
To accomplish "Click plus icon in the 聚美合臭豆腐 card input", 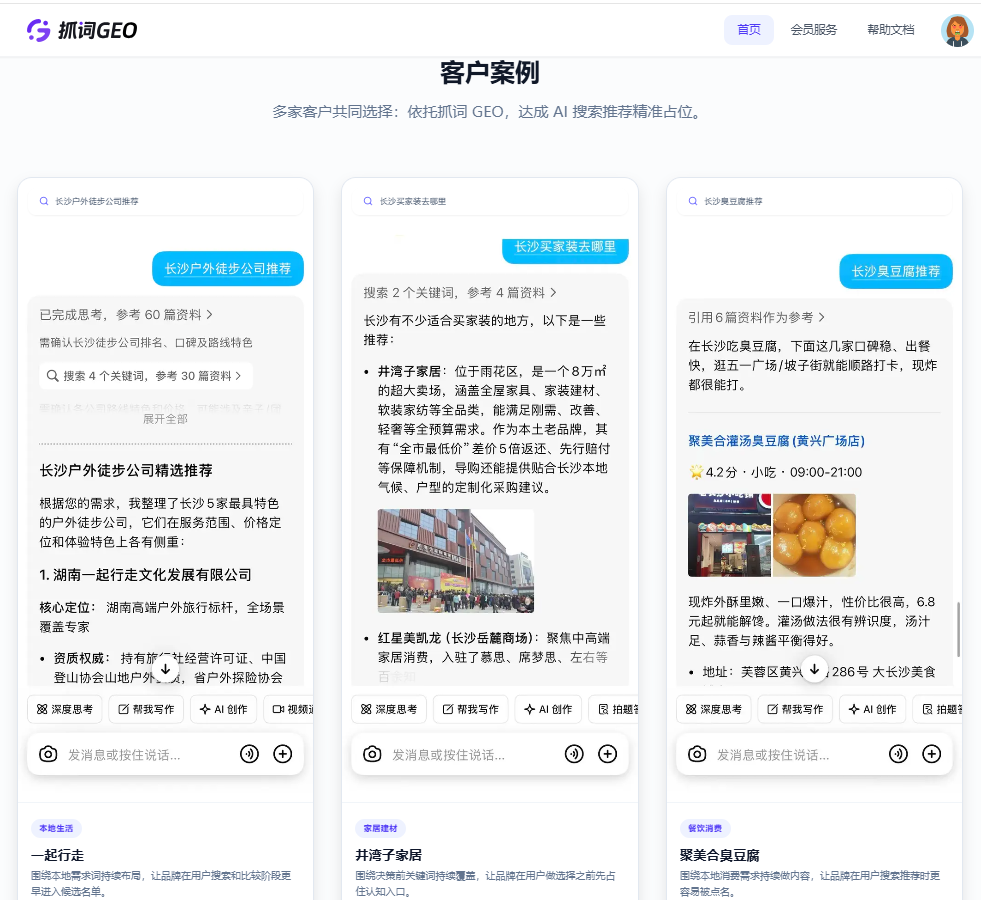I will 932,754.
